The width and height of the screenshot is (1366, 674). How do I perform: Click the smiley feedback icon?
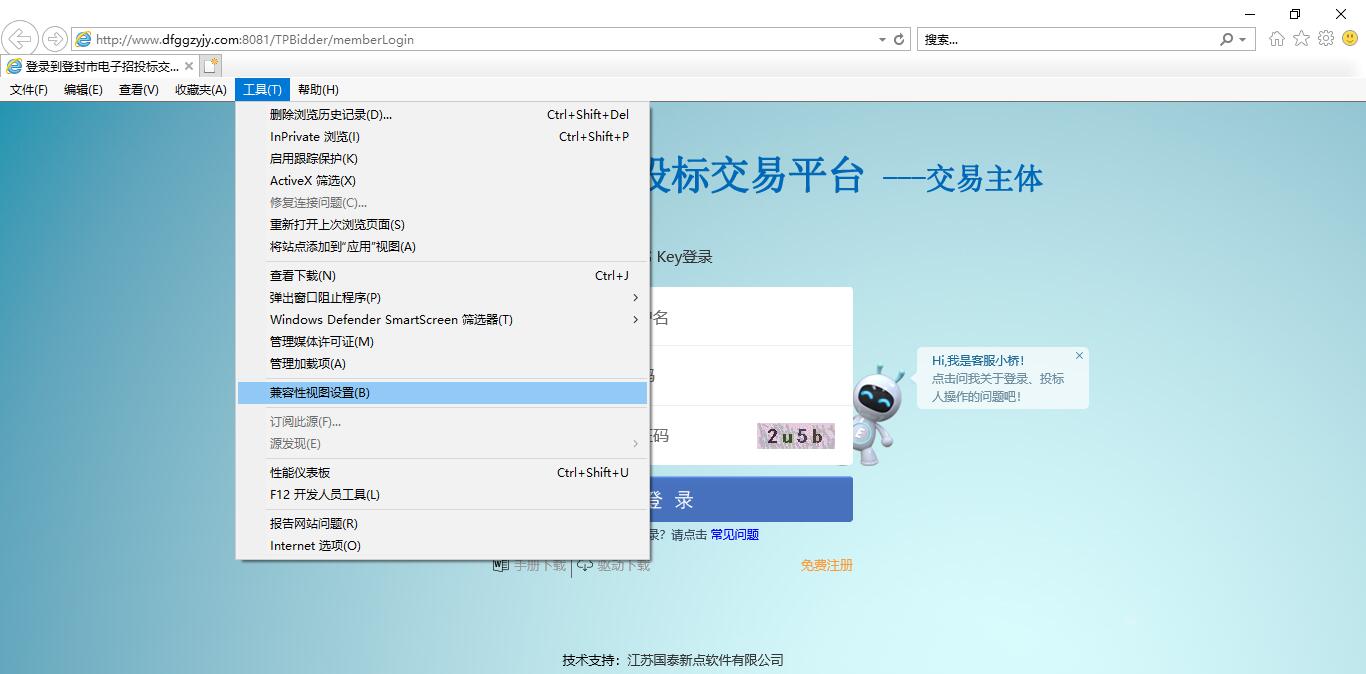(1350, 39)
